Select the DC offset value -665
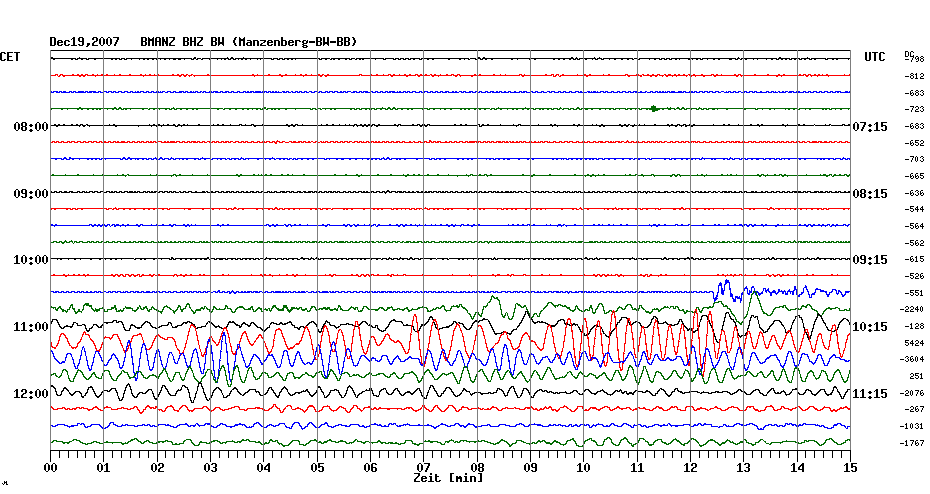930x494 pixels. point(914,177)
